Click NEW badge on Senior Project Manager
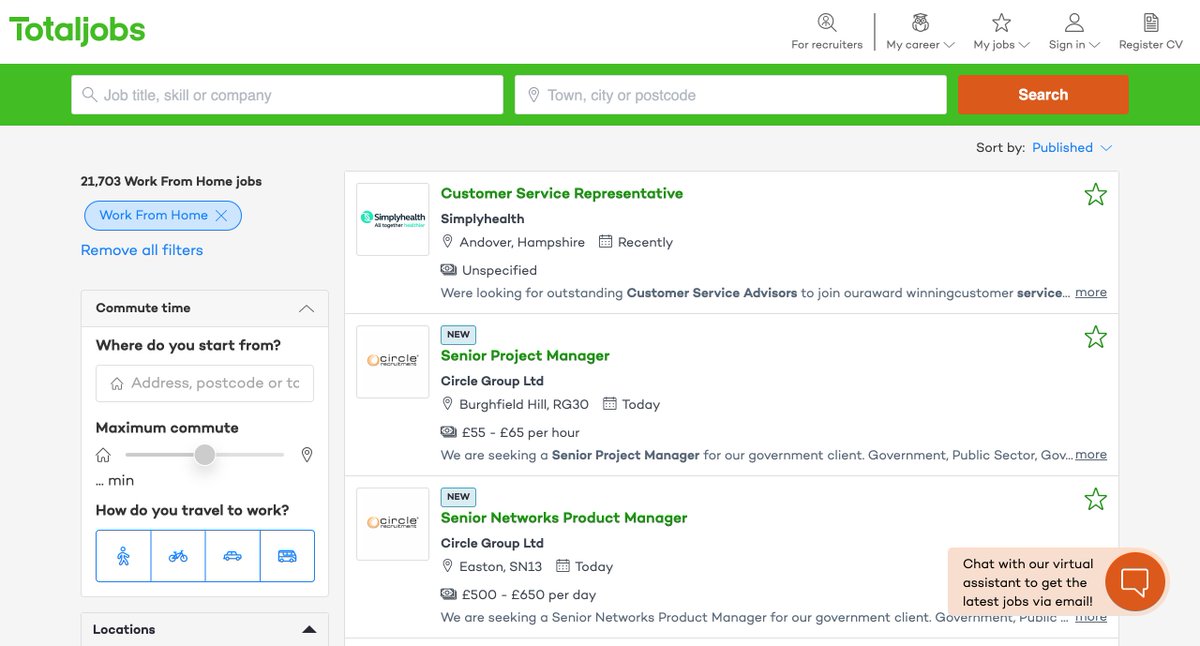The width and height of the screenshot is (1200, 646). [458, 335]
